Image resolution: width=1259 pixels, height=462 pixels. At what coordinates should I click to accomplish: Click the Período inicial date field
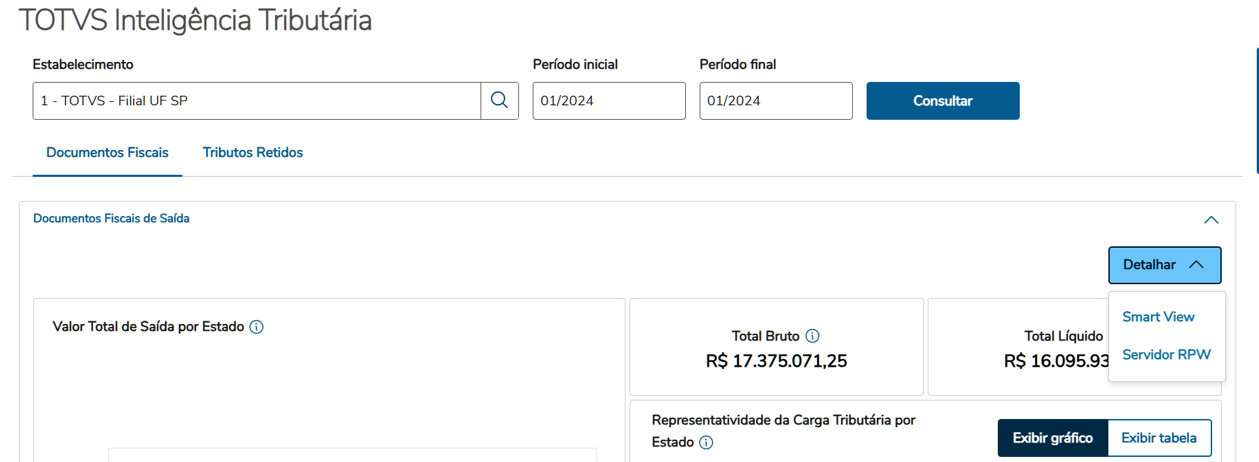click(608, 101)
